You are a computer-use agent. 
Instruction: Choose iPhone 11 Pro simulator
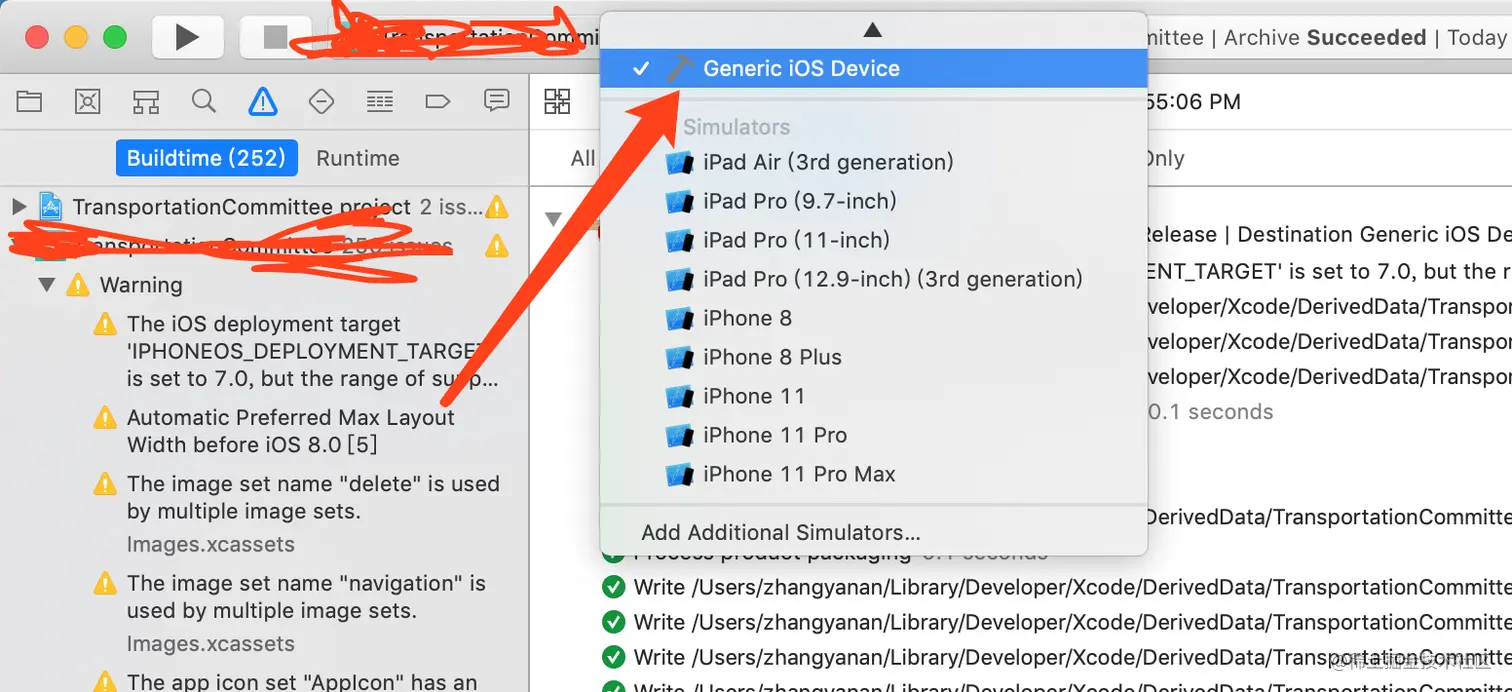pos(873,435)
